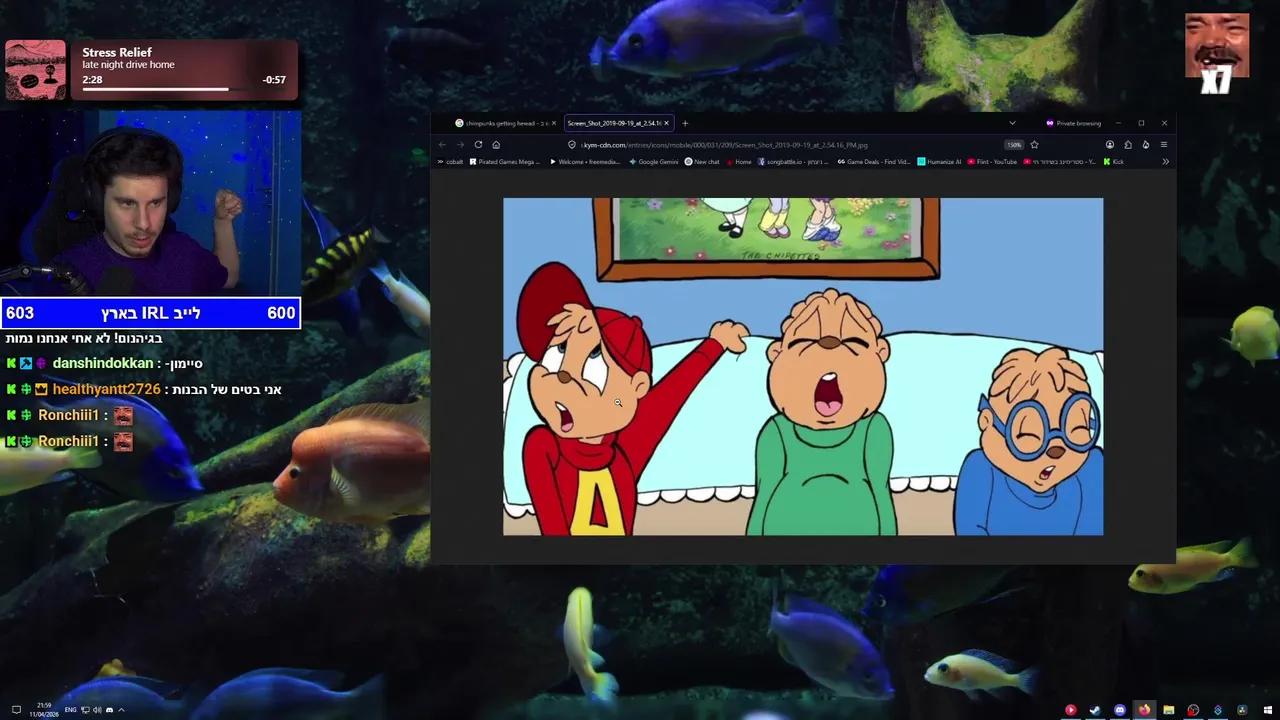Viewport: 1280px width, 720px height.
Task: Open the extensions puzzle icon
Action: click(1128, 145)
